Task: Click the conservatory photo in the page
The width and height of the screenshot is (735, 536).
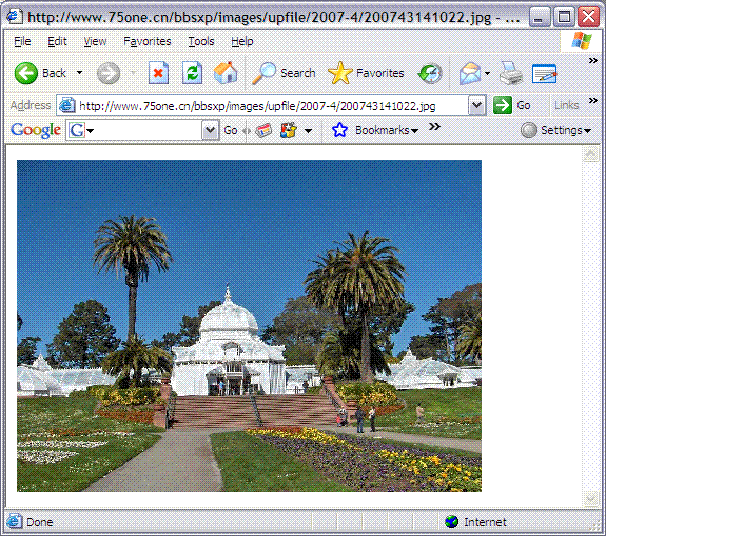Action: click(x=249, y=325)
